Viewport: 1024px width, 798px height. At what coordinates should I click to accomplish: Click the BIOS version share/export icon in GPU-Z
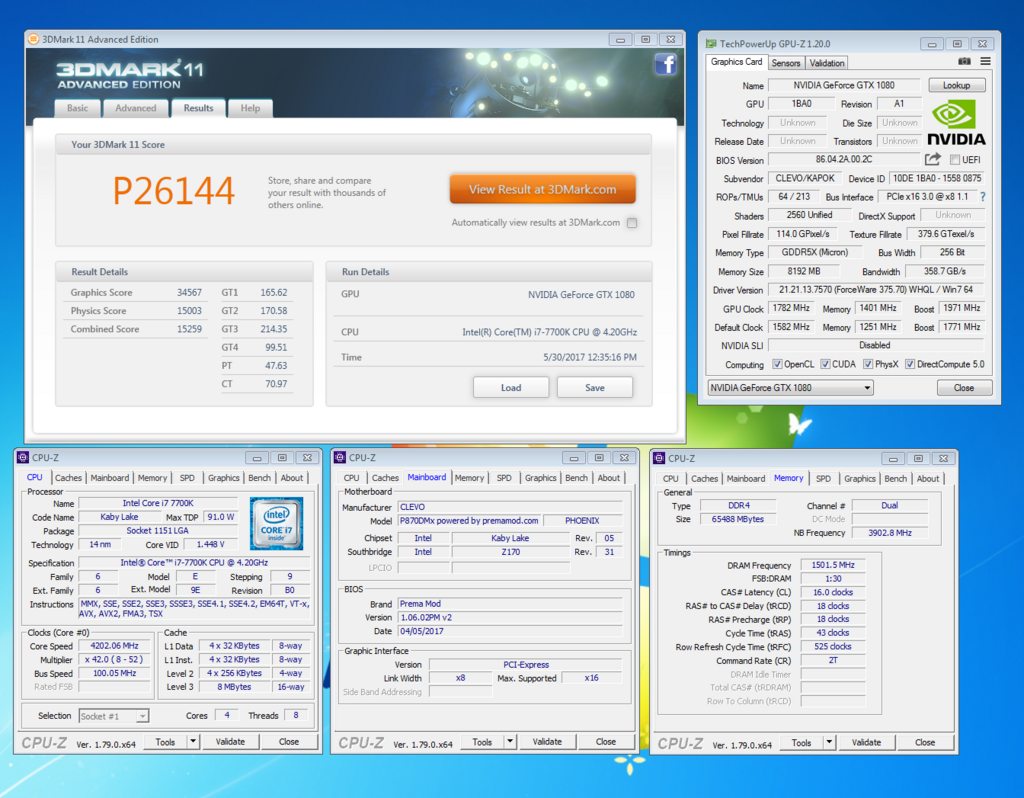tap(933, 159)
